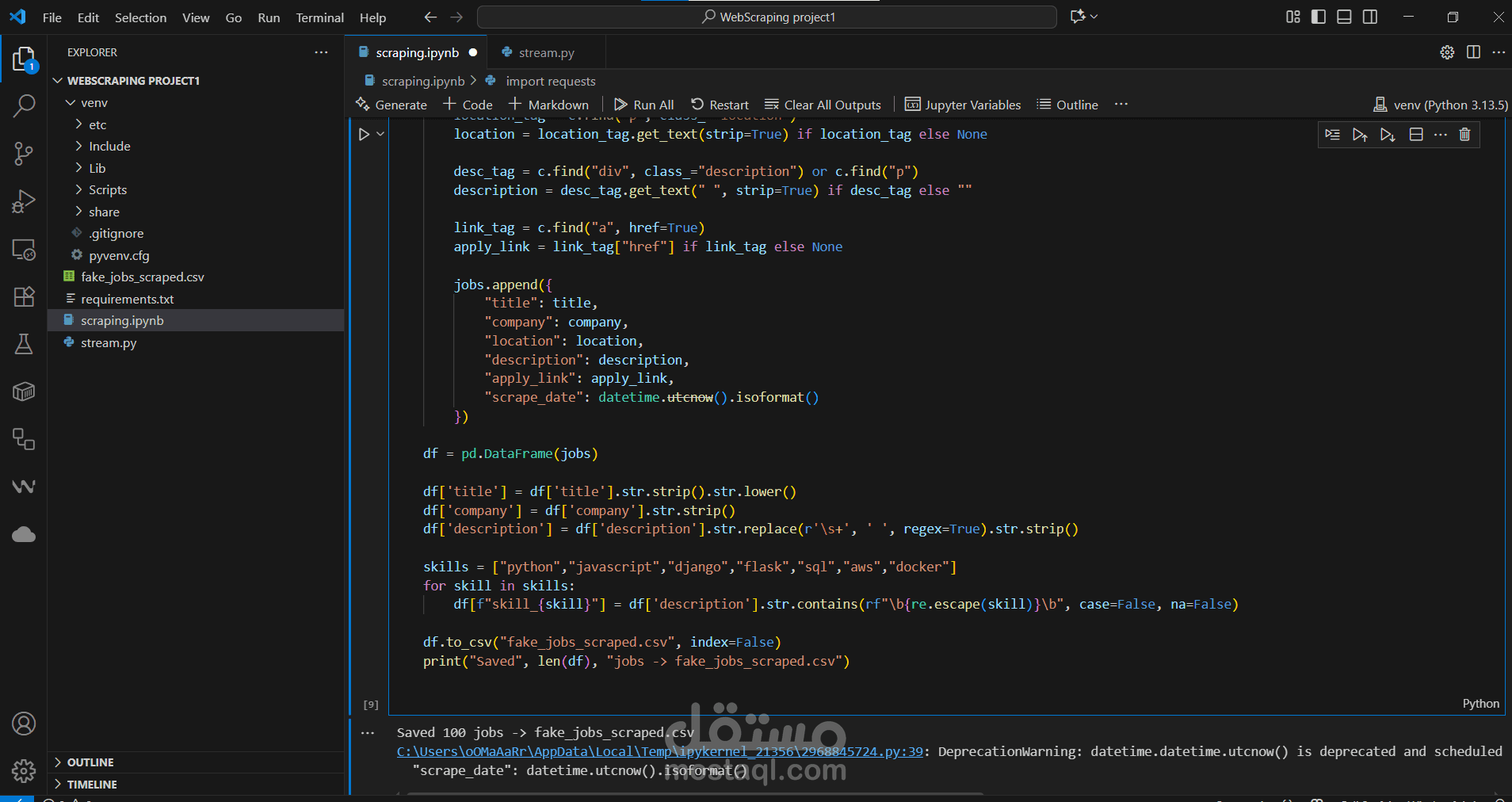Screen dimensions: 1512x802
Task: Open editor More Actions ellipsis
Action: 1499,52
